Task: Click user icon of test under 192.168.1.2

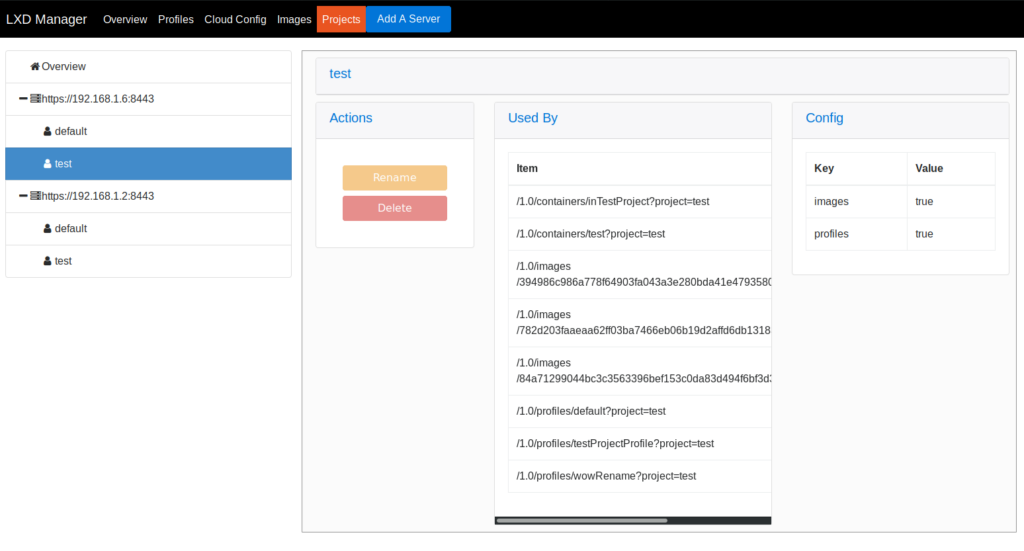Action: [x=47, y=261]
